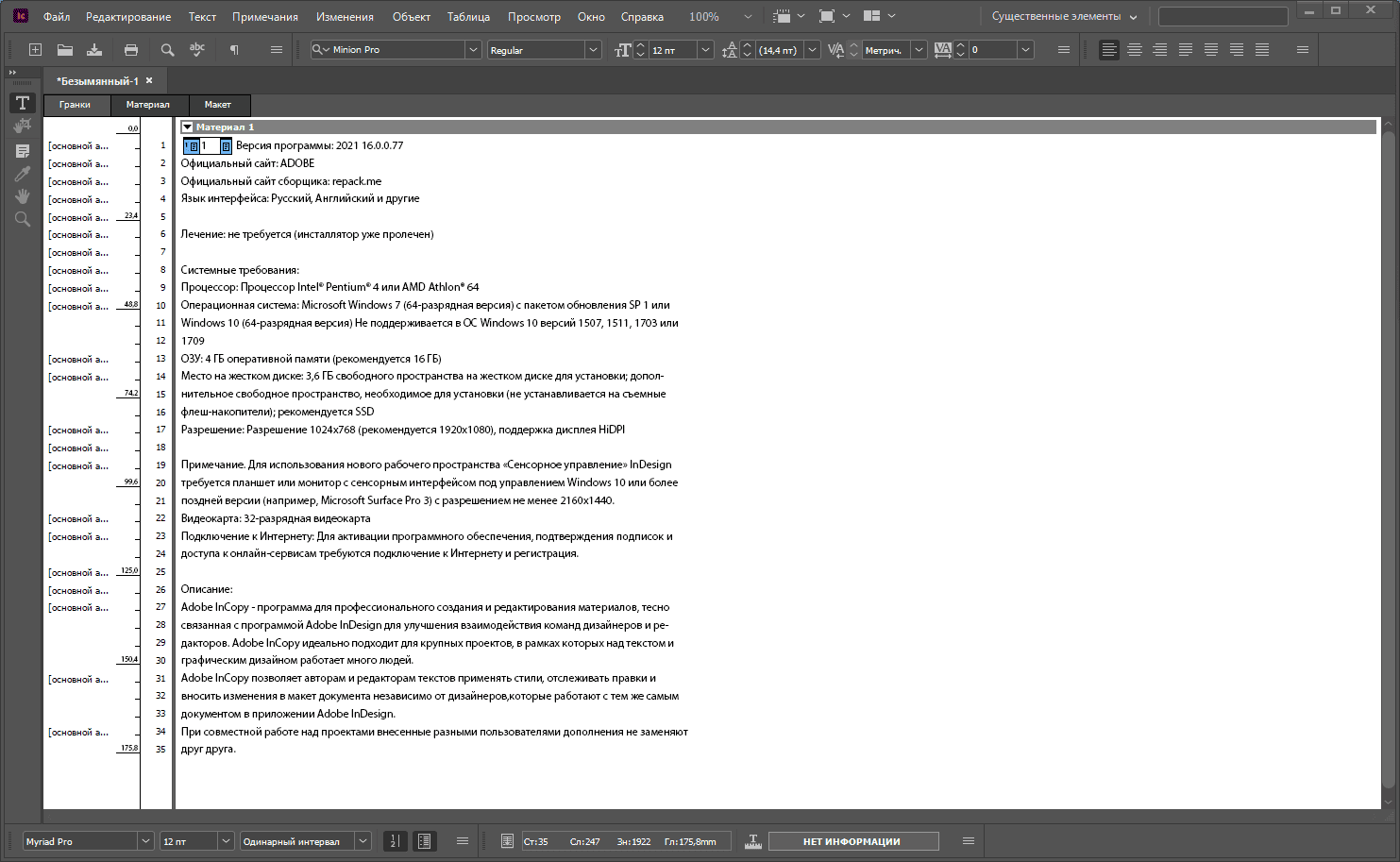Toggle line numbers display icon
This screenshot has width=1400, height=862.
pos(396,841)
